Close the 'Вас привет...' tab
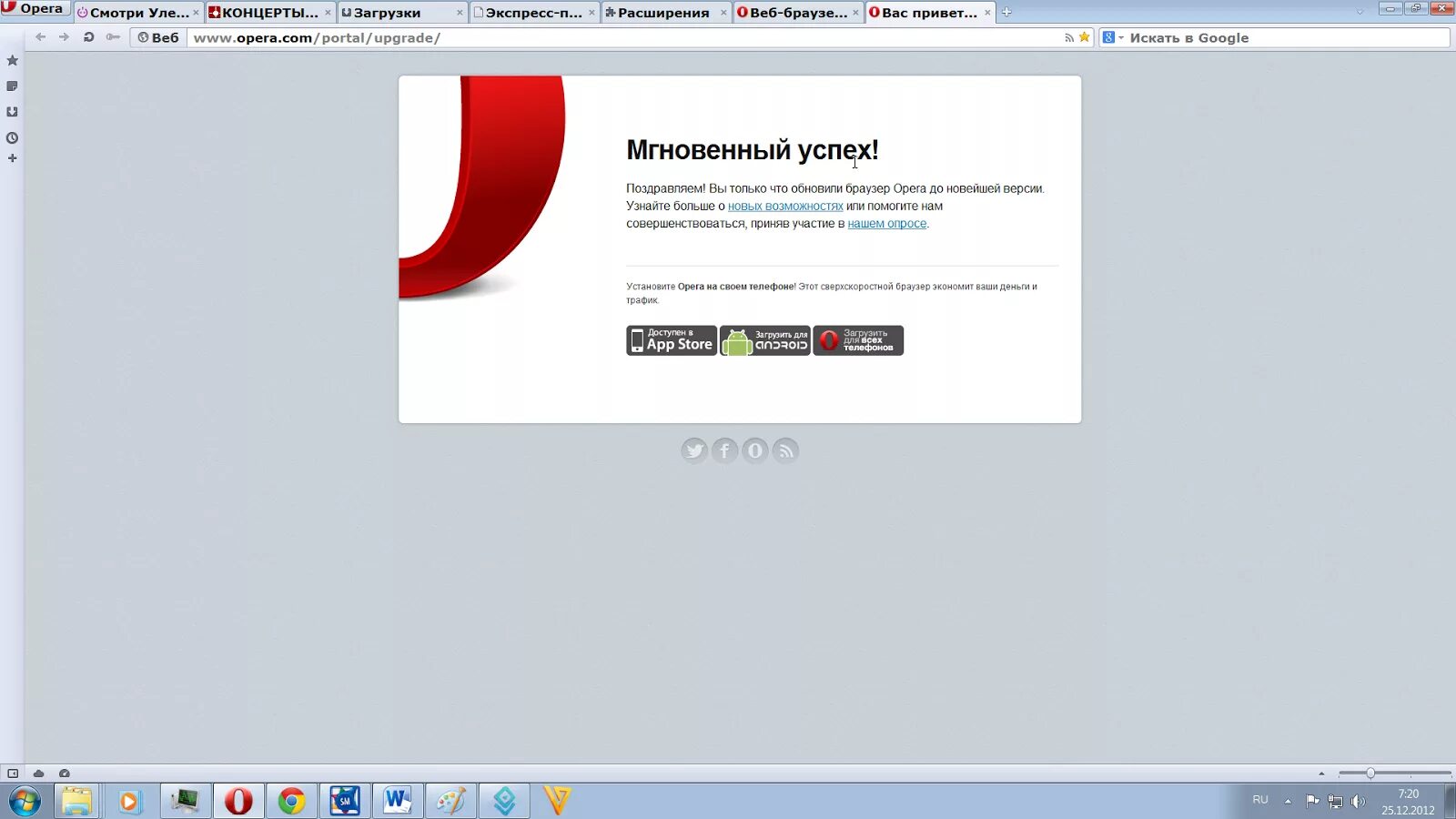The width and height of the screenshot is (1456, 819). click(x=987, y=13)
